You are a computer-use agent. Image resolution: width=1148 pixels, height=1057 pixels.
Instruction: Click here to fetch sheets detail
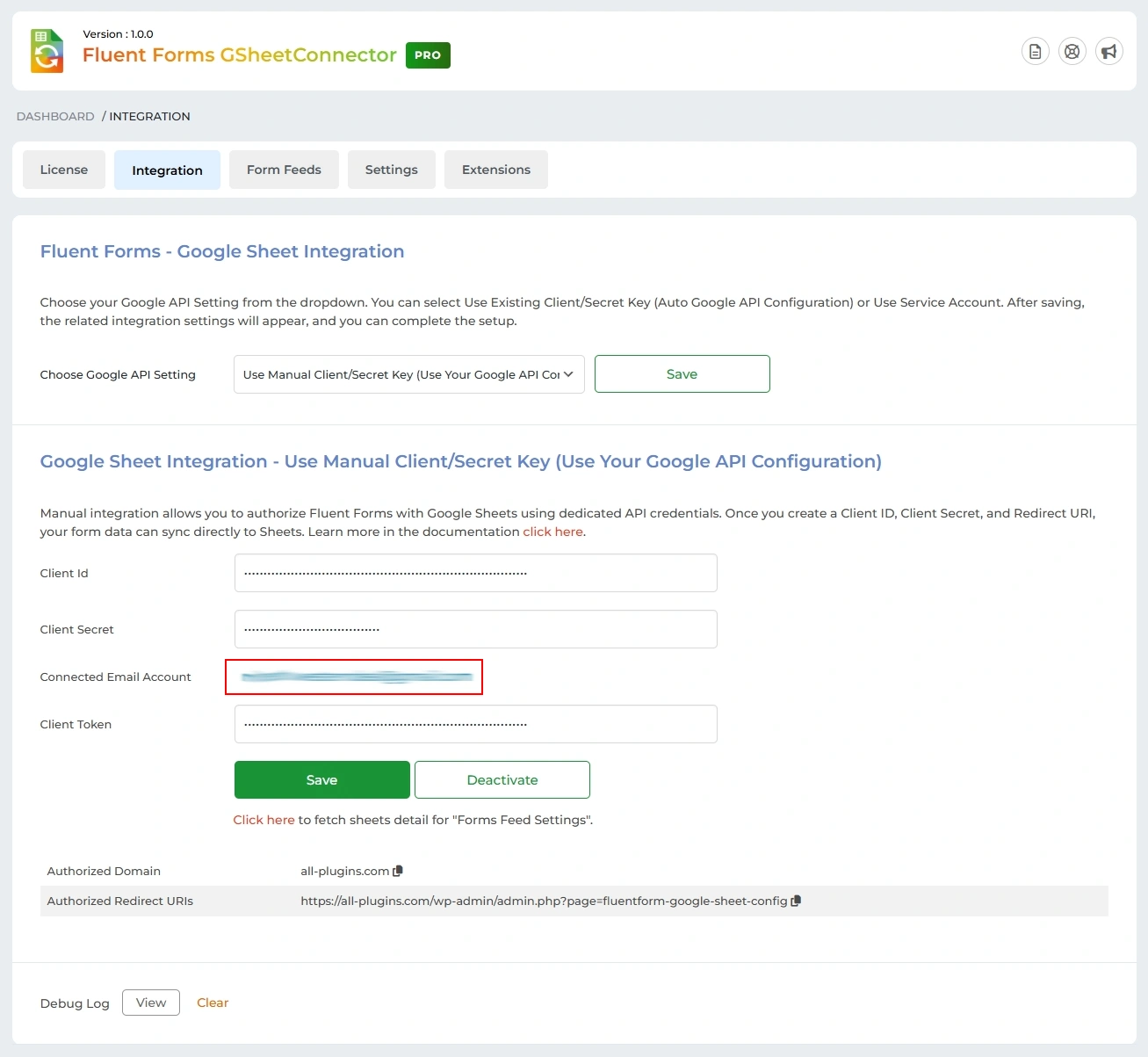click(x=264, y=819)
